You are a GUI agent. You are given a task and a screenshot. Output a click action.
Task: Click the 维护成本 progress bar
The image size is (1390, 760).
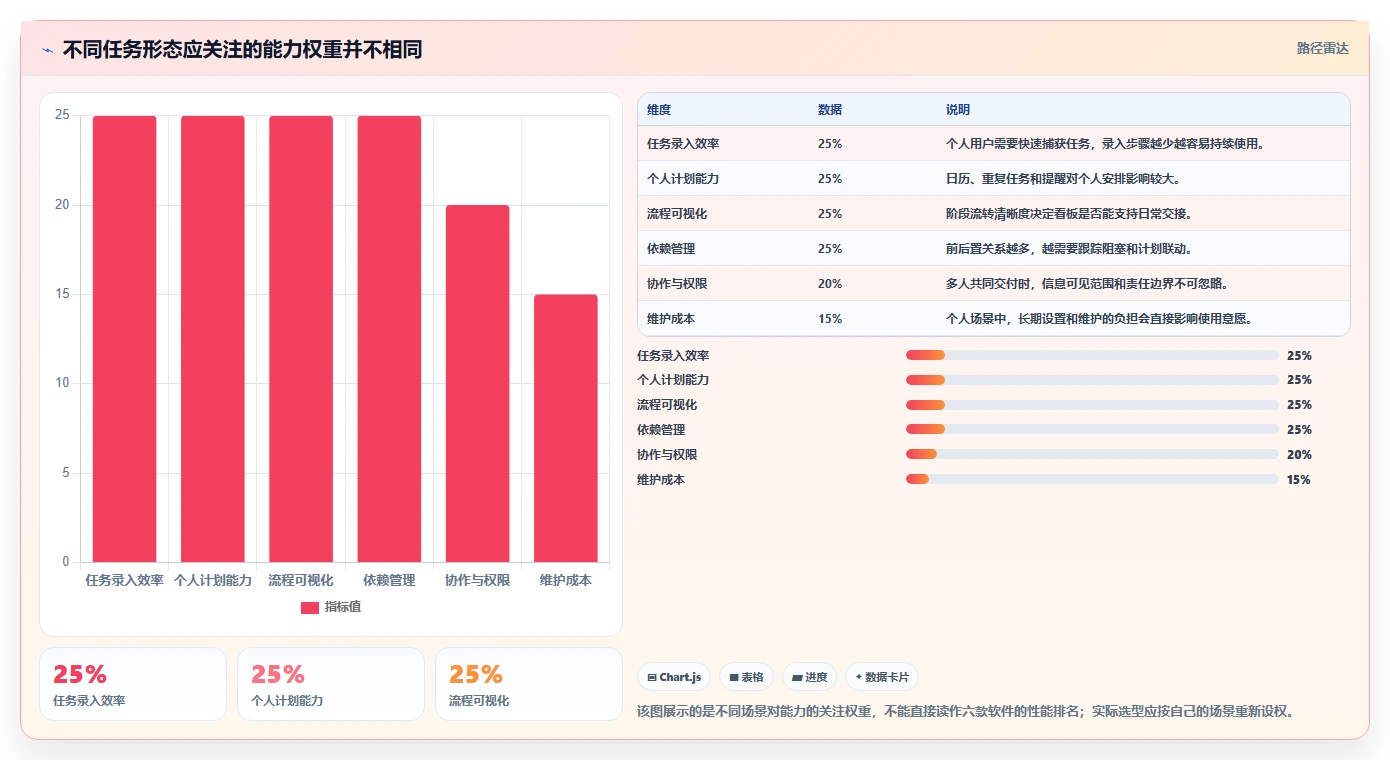pyautogui.click(x=1092, y=479)
